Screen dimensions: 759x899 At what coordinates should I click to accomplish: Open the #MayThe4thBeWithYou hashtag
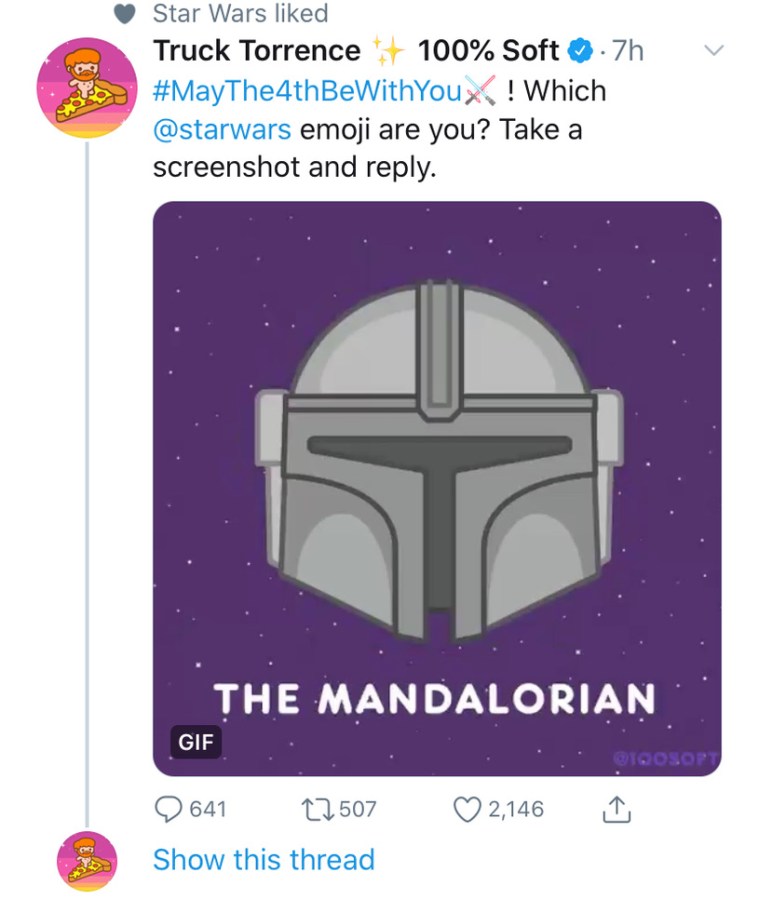(306, 91)
